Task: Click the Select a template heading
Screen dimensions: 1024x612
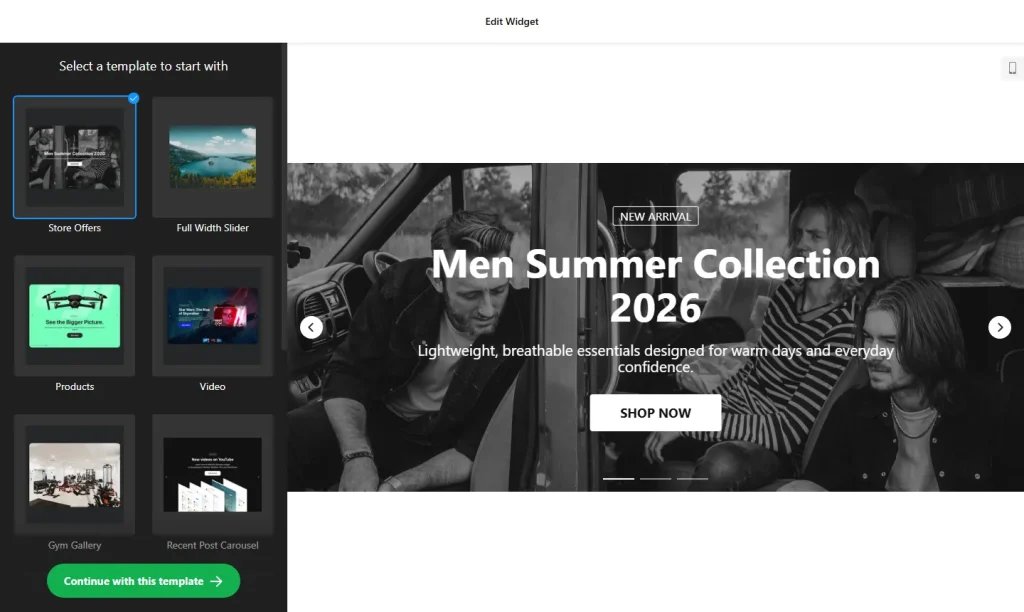Action: click(x=143, y=66)
